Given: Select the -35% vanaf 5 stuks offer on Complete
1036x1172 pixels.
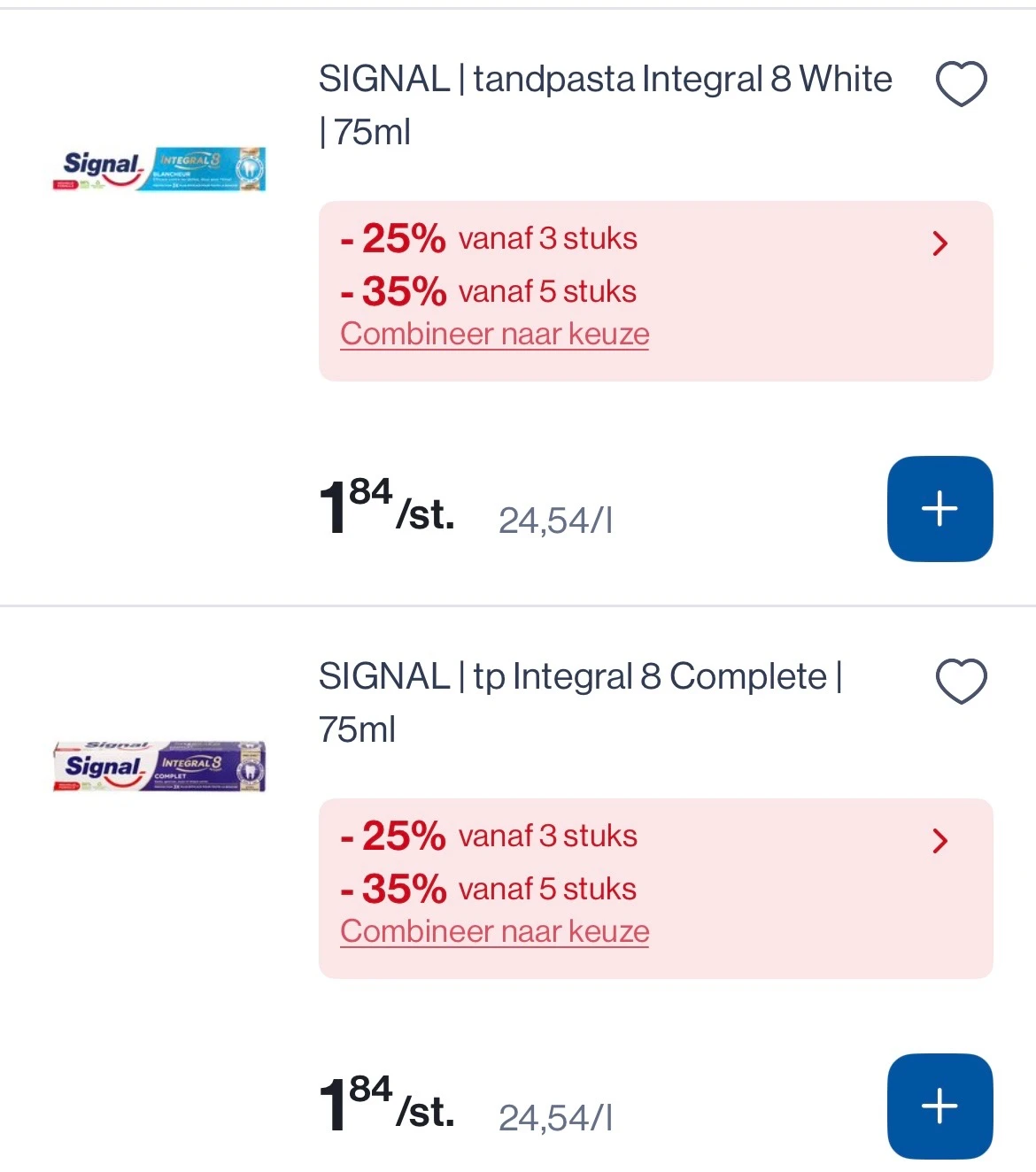Looking at the screenshot, I should pyautogui.click(x=489, y=889).
